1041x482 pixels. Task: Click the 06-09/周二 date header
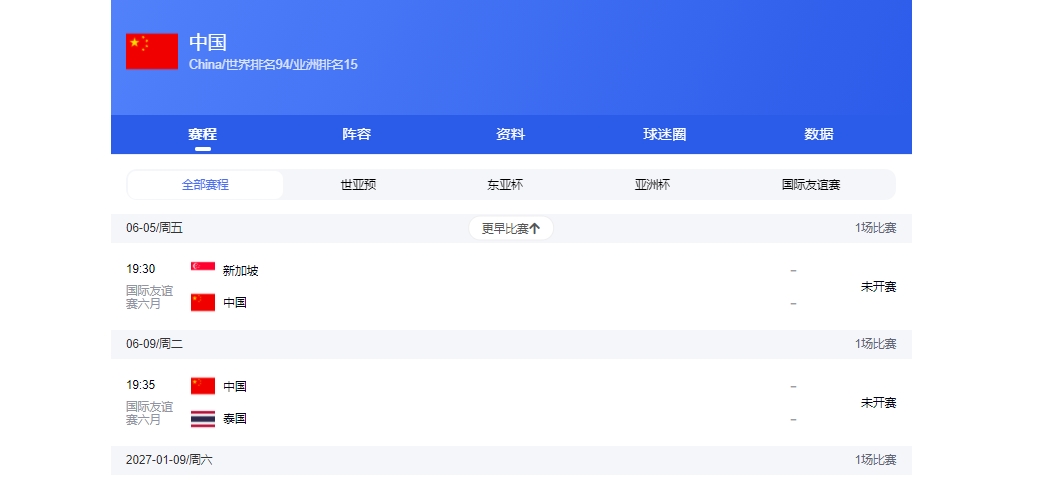pyautogui.click(x=155, y=344)
